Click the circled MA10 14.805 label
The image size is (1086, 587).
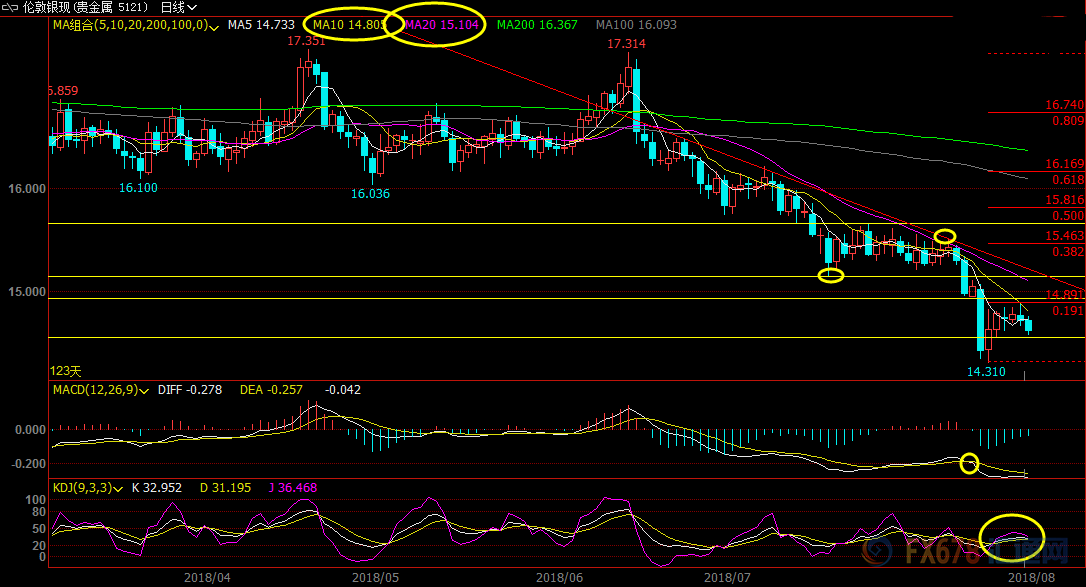[347, 24]
